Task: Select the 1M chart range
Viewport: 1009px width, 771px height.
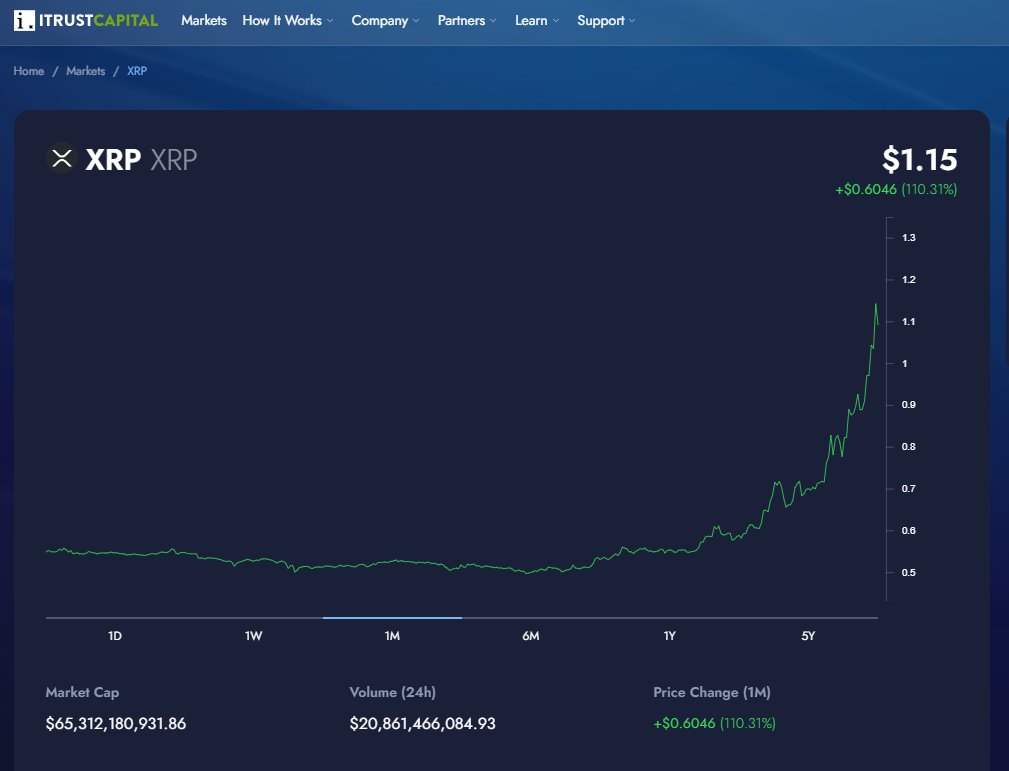Action: (x=393, y=636)
